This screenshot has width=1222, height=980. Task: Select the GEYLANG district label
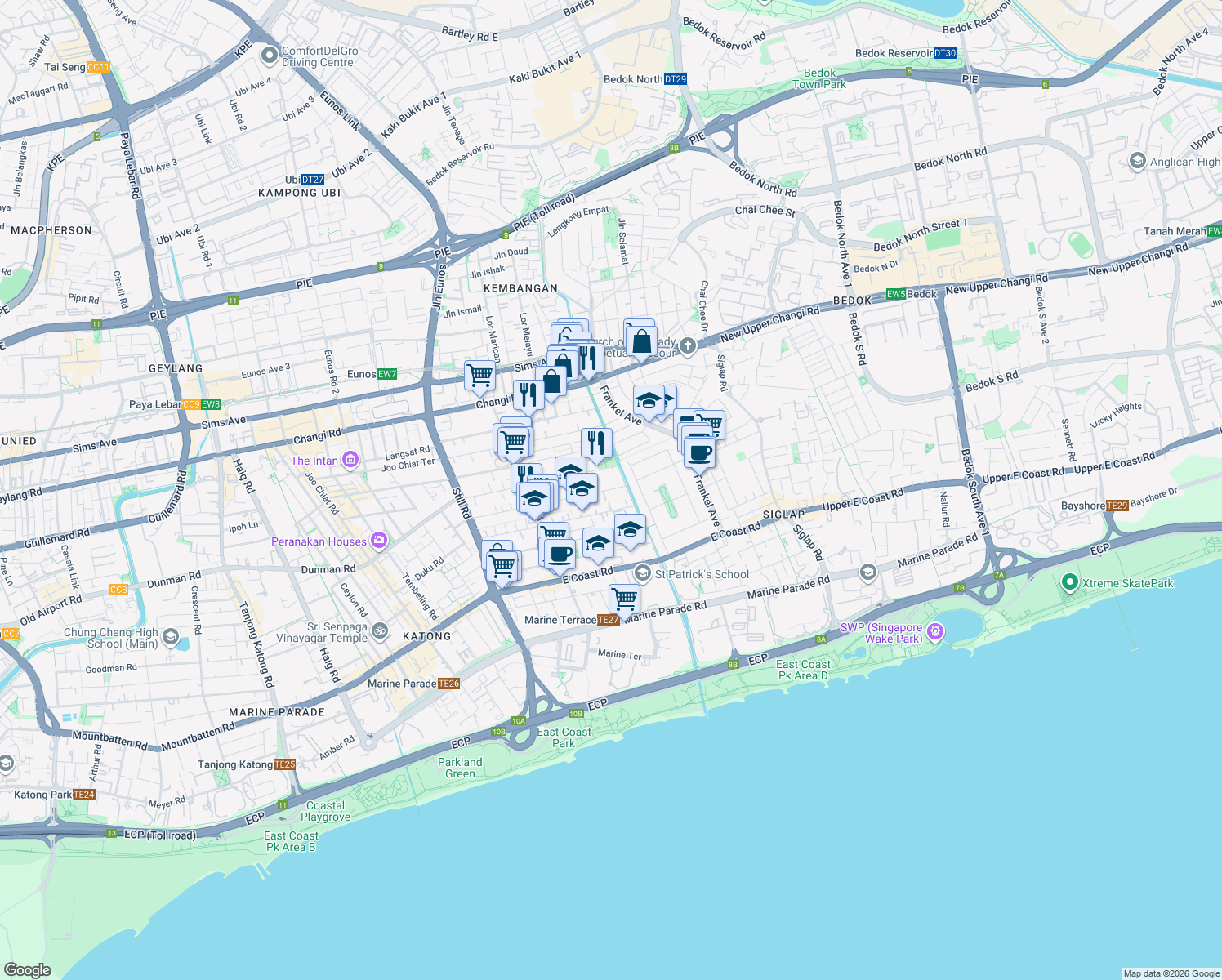pyautogui.click(x=176, y=368)
